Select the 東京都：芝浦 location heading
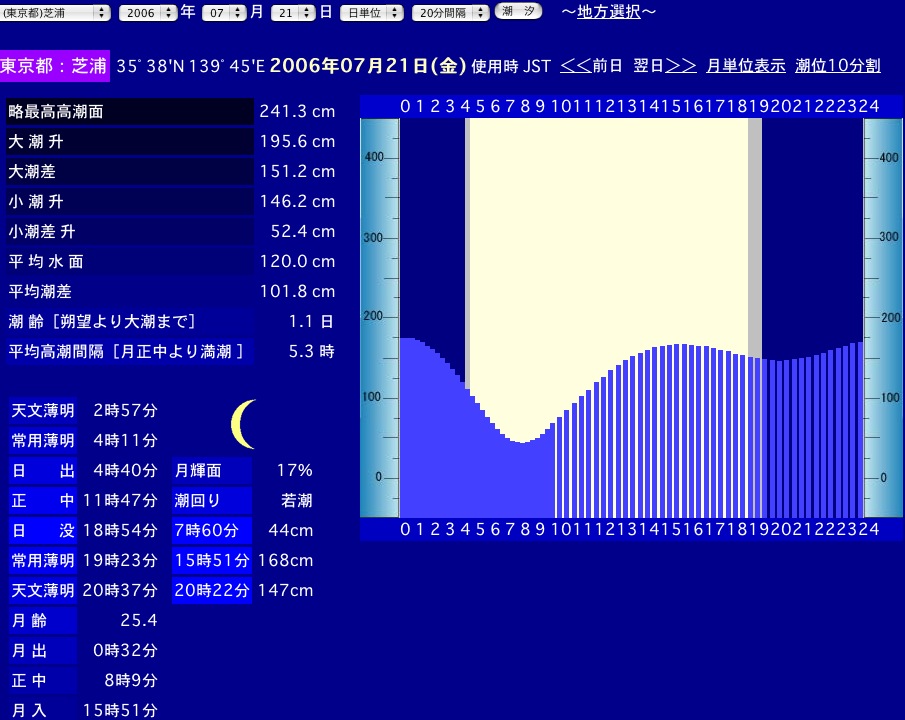This screenshot has width=905, height=720. pos(54,66)
